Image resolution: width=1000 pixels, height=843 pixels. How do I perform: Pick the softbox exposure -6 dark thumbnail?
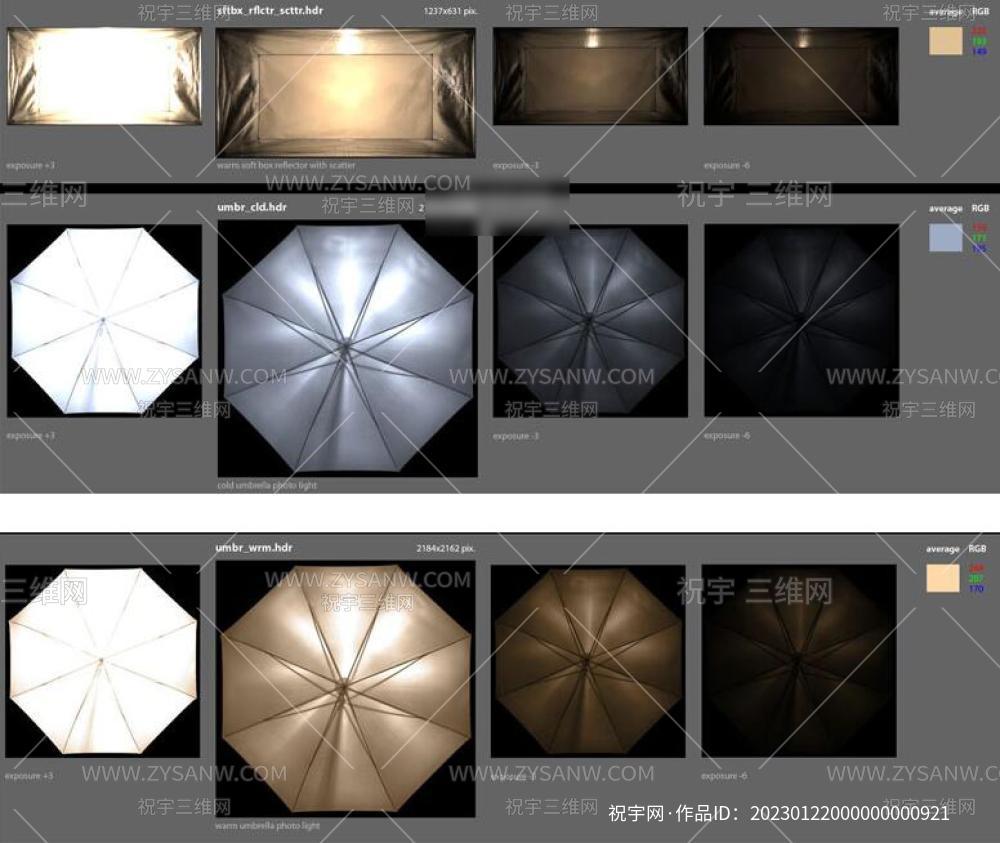[x=800, y=76]
